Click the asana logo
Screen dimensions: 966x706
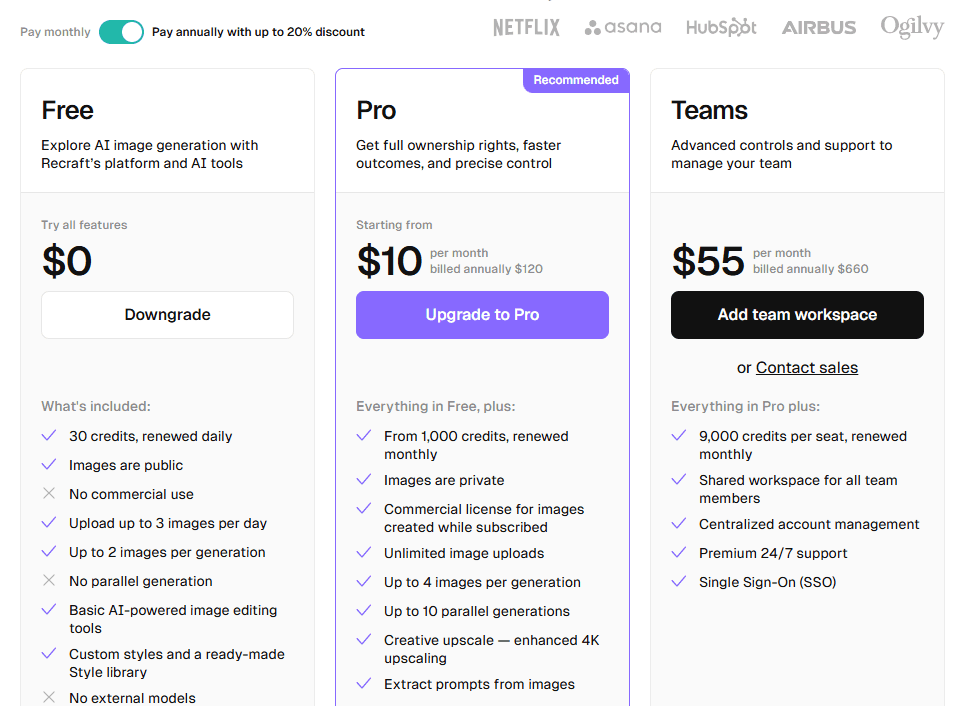click(x=623, y=27)
